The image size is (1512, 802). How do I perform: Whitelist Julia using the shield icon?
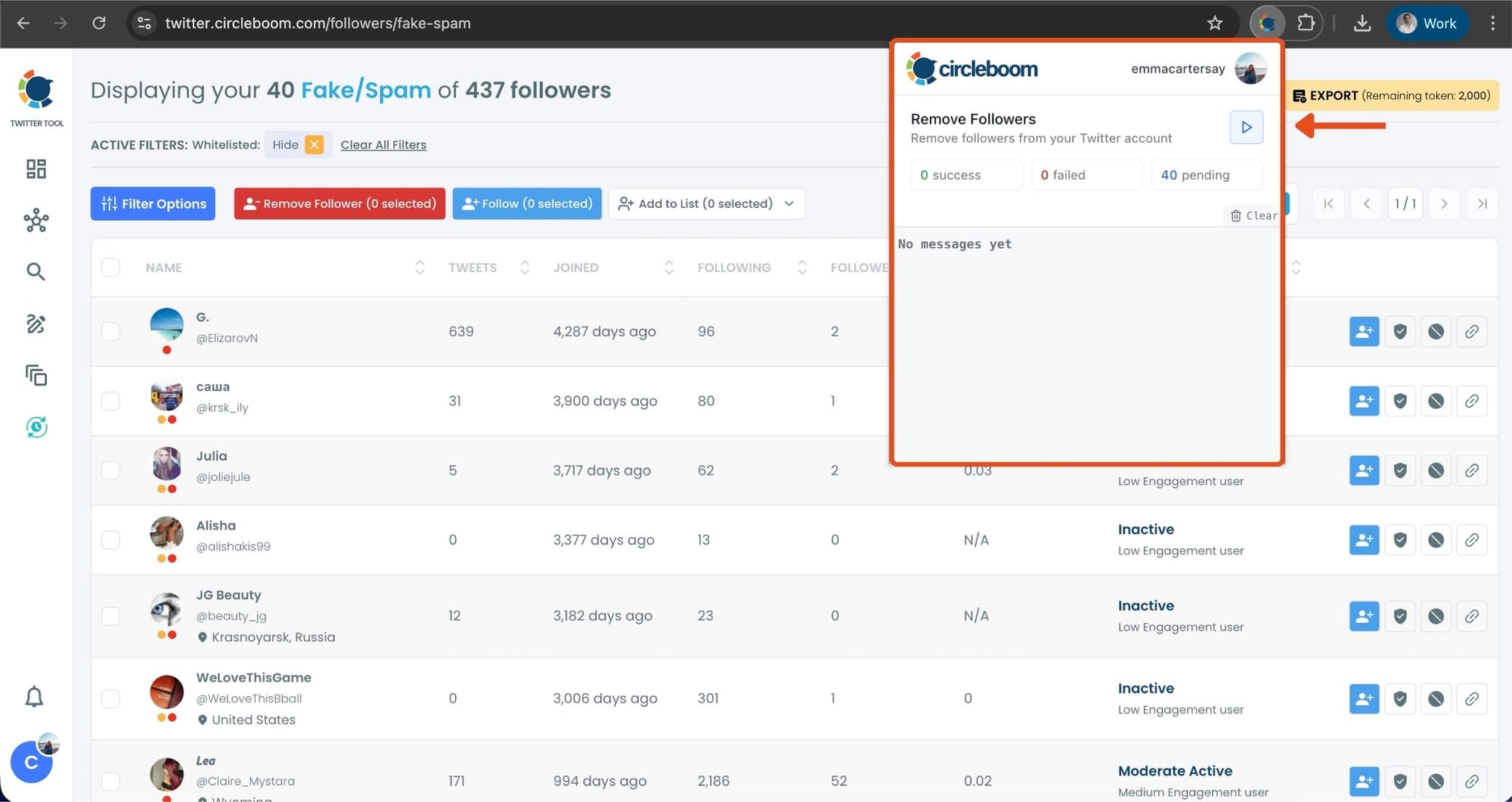pos(1399,469)
